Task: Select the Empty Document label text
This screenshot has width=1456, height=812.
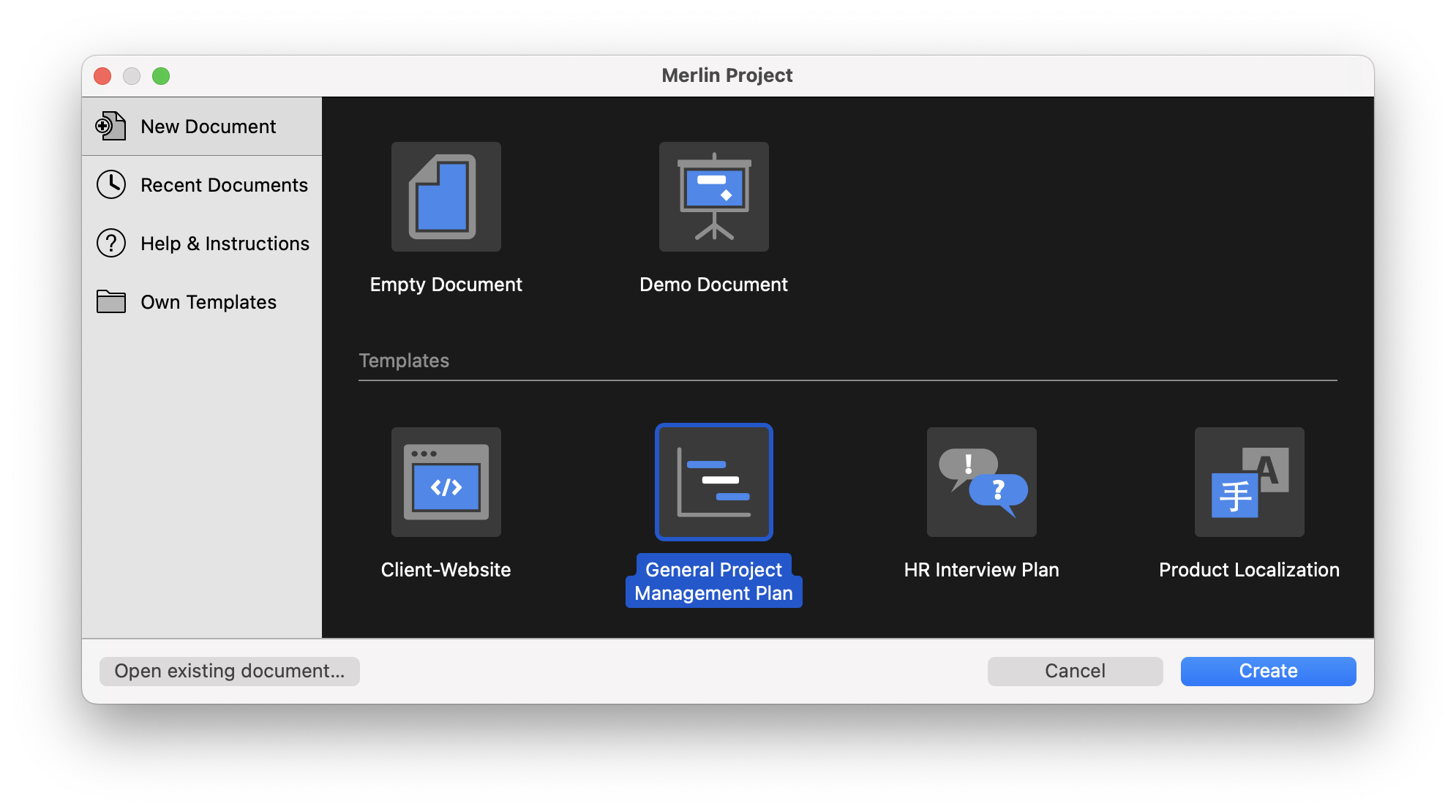Action: 446,285
